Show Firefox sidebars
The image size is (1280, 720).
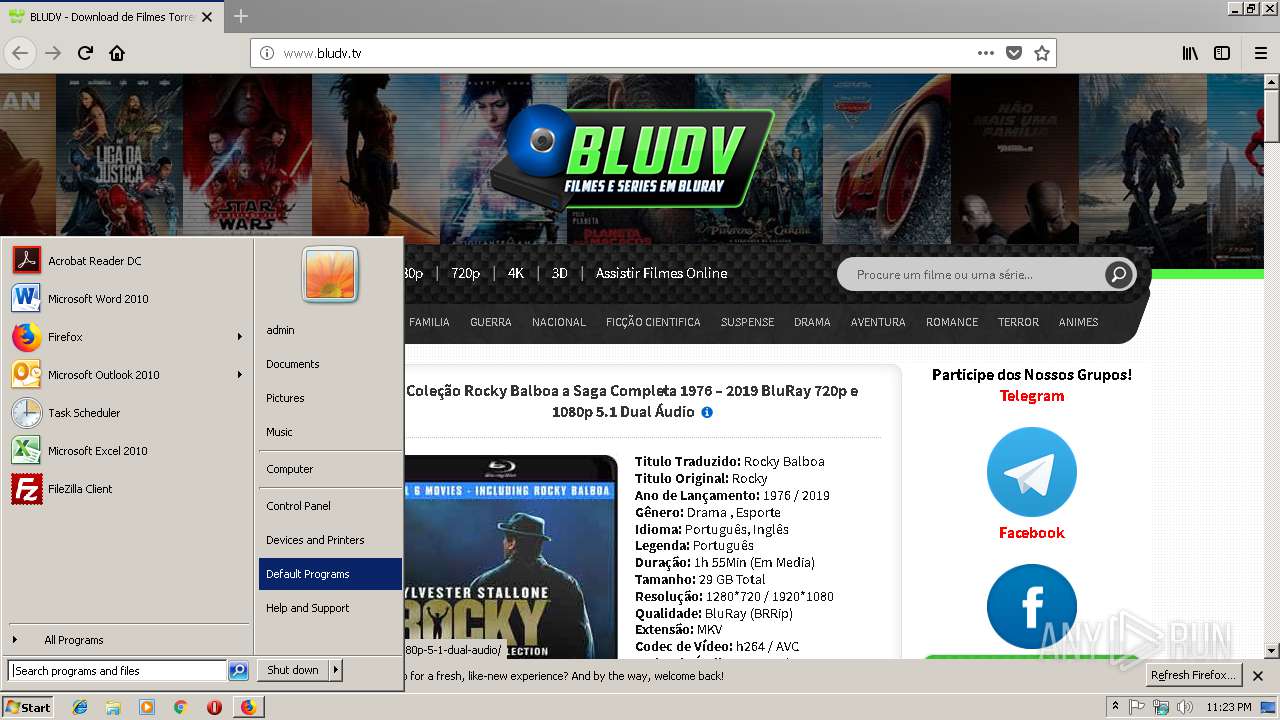1222,53
